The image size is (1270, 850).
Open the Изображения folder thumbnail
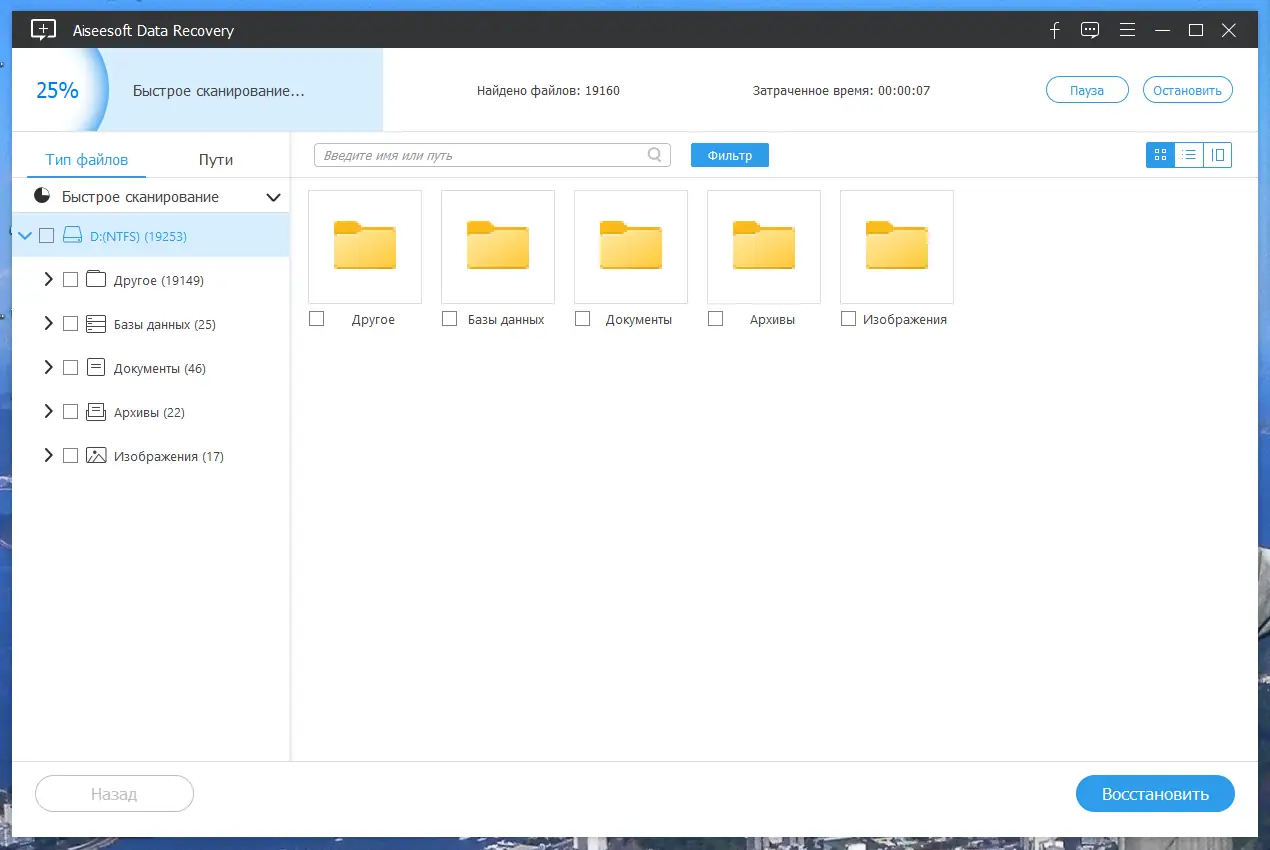pyautogui.click(x=897, y=247)
